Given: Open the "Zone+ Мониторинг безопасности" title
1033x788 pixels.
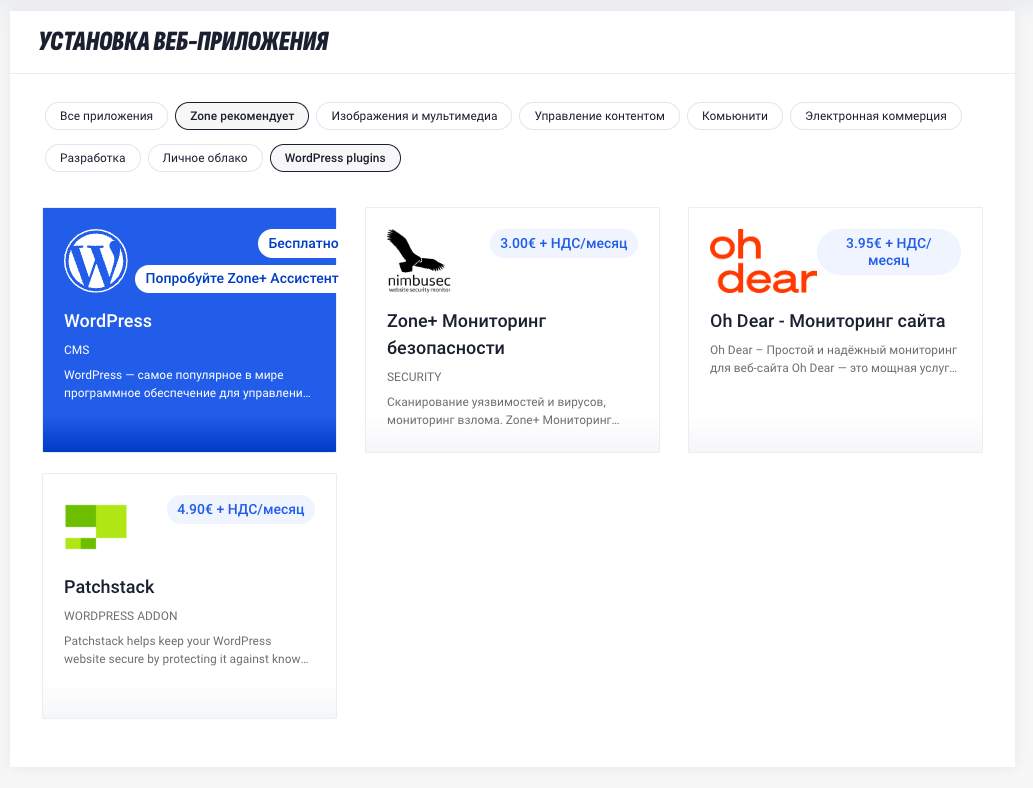Looking at the screenshot, I should 466,334.
